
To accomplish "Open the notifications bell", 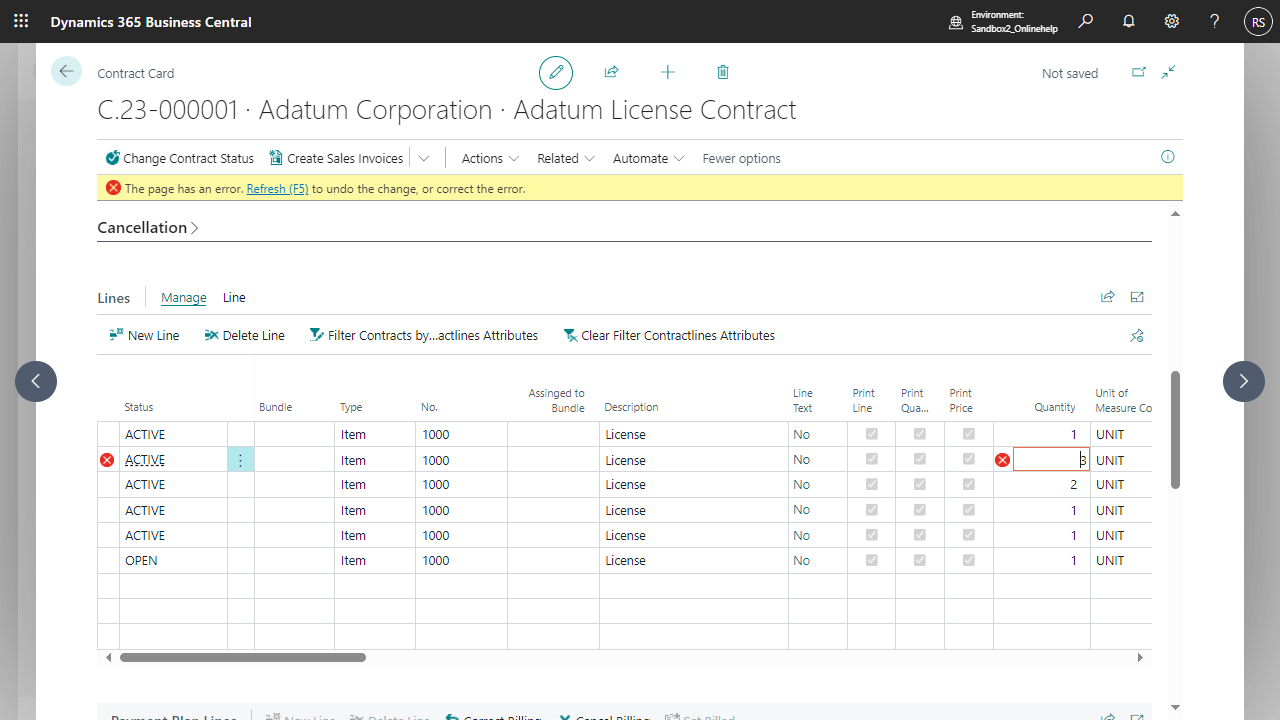I will (1129, 21).
